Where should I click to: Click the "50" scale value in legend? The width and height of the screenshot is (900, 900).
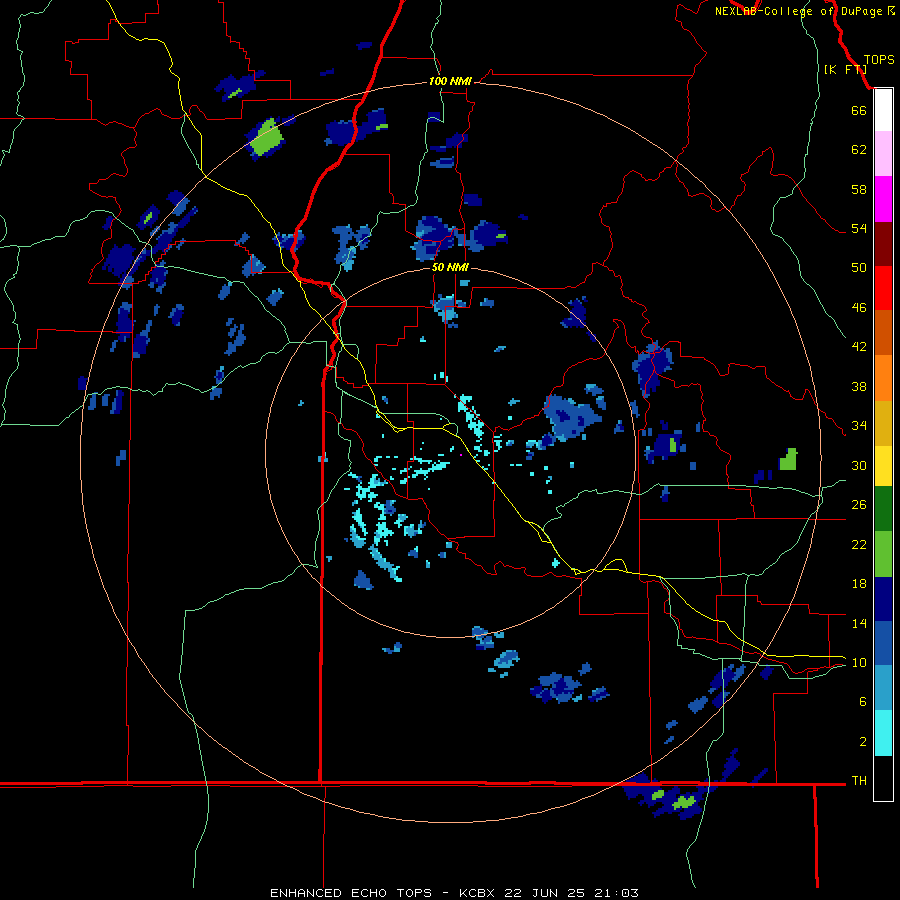[x=859, y=268]
